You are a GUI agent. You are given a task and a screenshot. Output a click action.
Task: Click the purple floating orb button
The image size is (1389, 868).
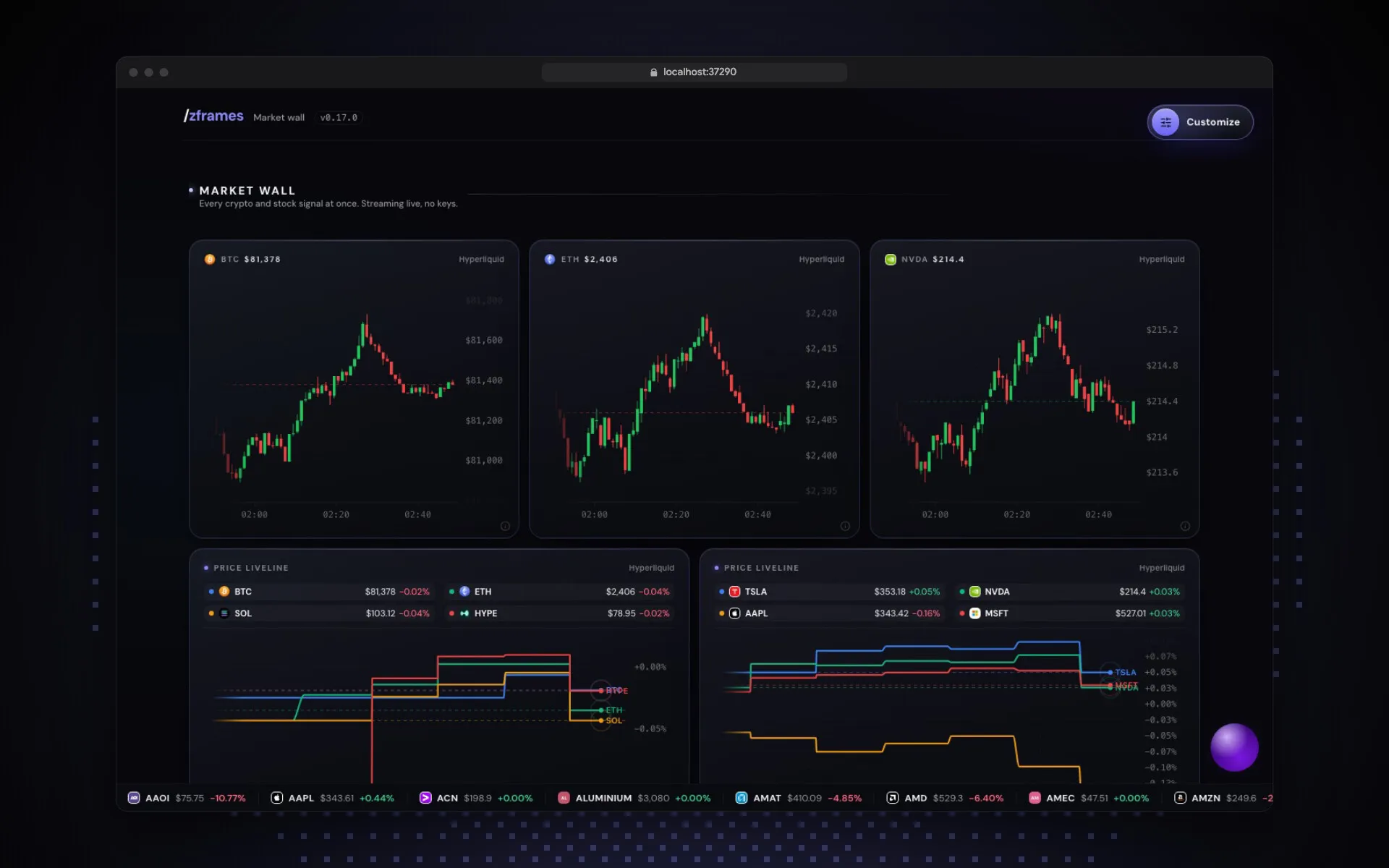(1234, 747)
